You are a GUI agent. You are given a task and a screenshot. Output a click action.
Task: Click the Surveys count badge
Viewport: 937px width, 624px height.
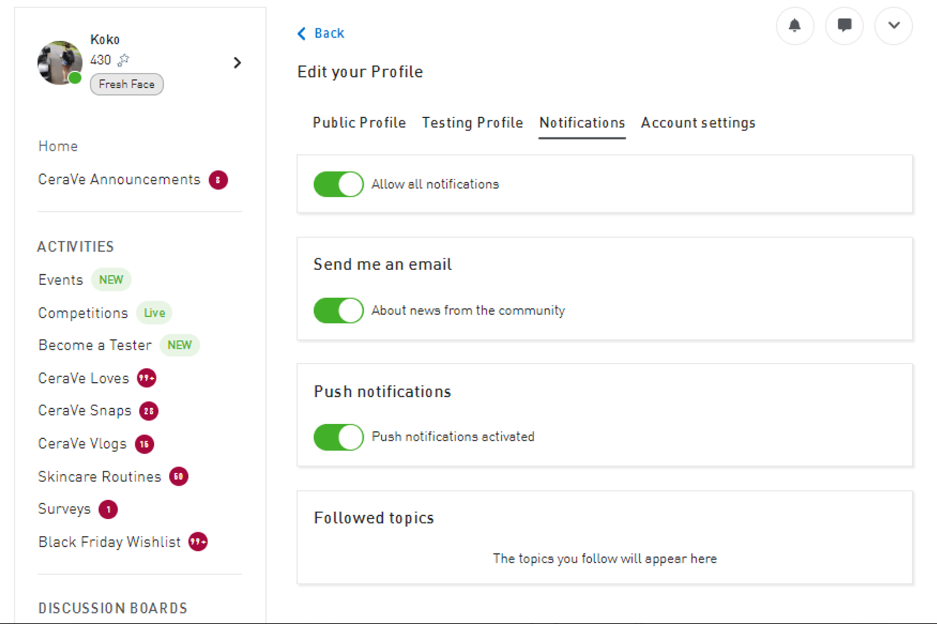pyautogui.click(x=108, y=510)
